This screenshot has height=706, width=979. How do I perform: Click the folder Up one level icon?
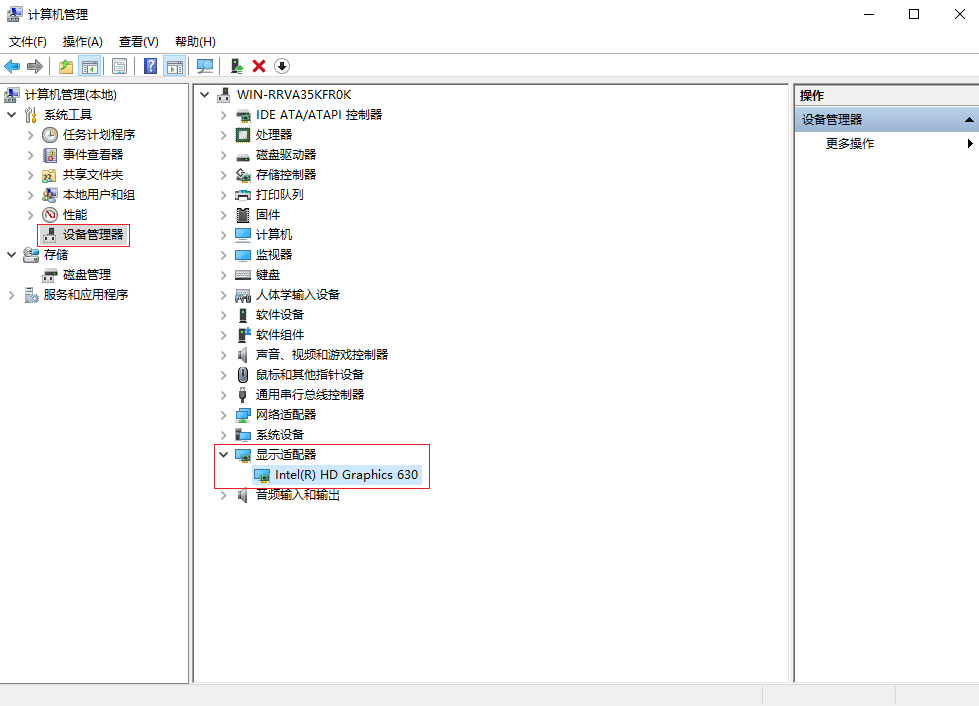[x=66, y=66]
